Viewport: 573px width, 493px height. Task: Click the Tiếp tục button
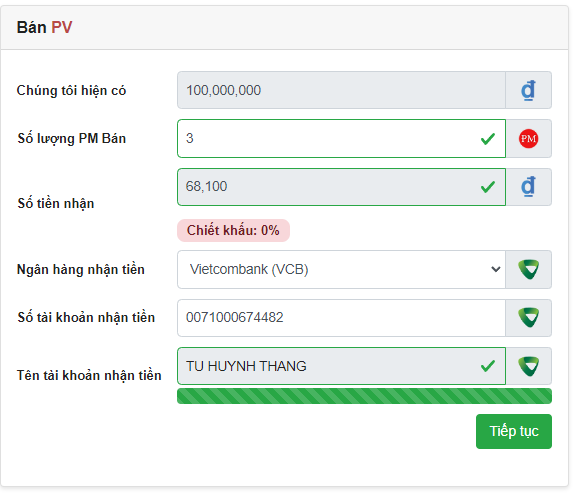(x=514, y=431)
